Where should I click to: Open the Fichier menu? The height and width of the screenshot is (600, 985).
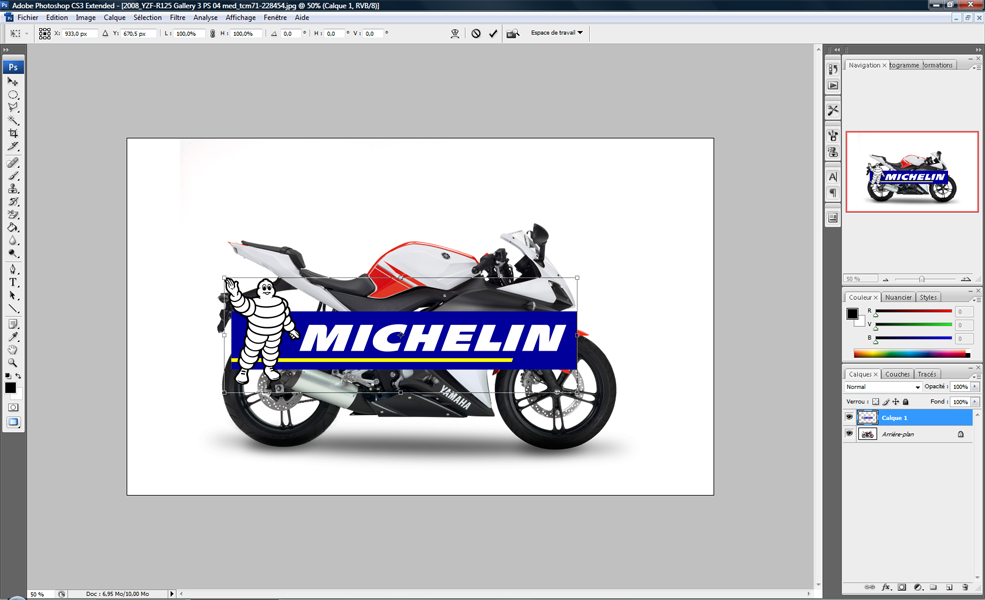click(x=28, y=18)
